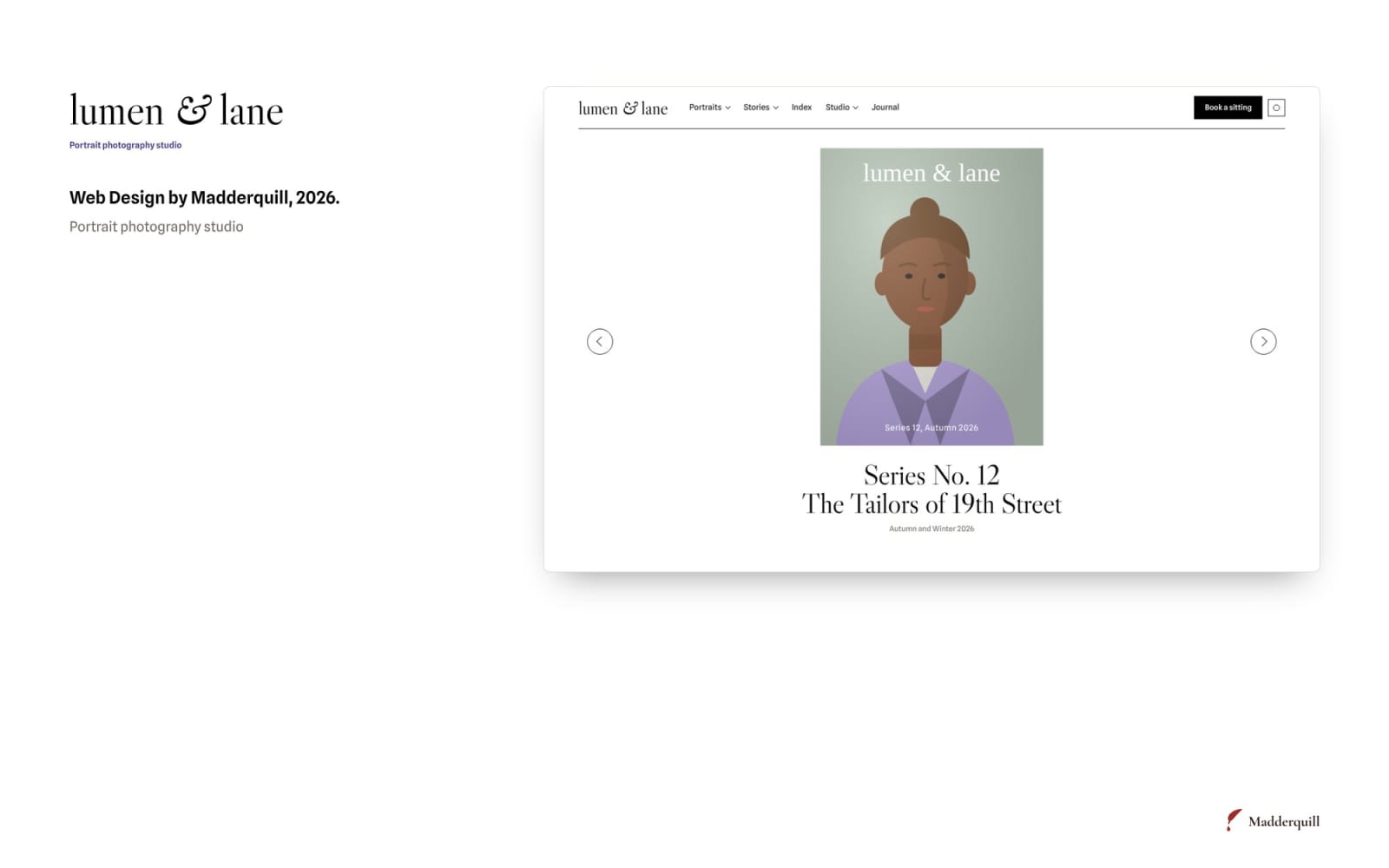The width and height of the screenshot is (1389, 868).
Task: Click 'Web Design by Madderquill, 2026.' text
Action: coord(205,198)
